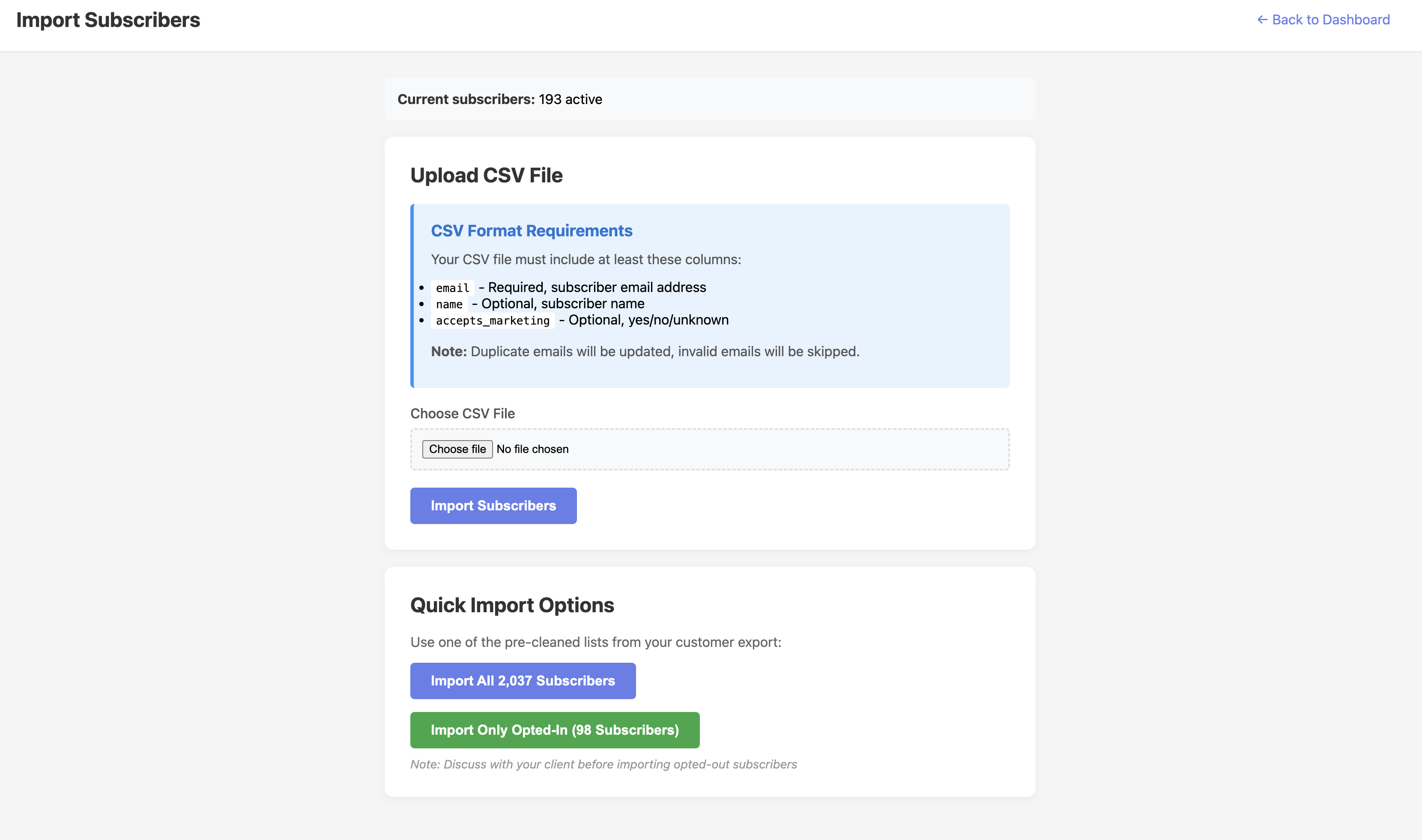The width and height of the screenshot is (1422, 840).
Task: Click the pre-cleaned lists description text
Action: (x=596, y=643)
